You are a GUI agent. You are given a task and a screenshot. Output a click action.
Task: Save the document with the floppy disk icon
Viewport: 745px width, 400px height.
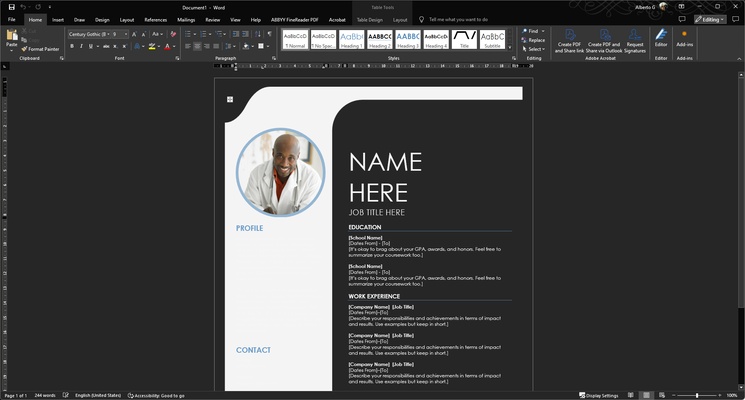[12, 7]
